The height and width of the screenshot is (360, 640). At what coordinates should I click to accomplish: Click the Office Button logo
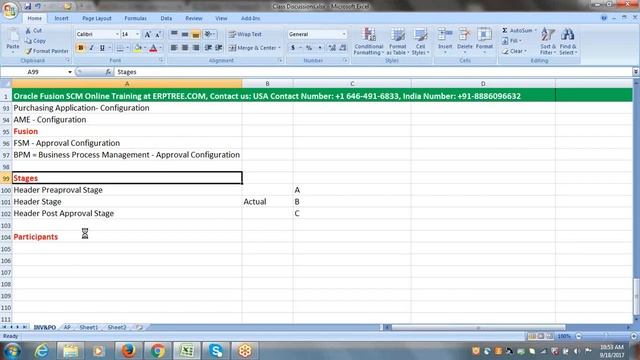(x=9, y=10)
